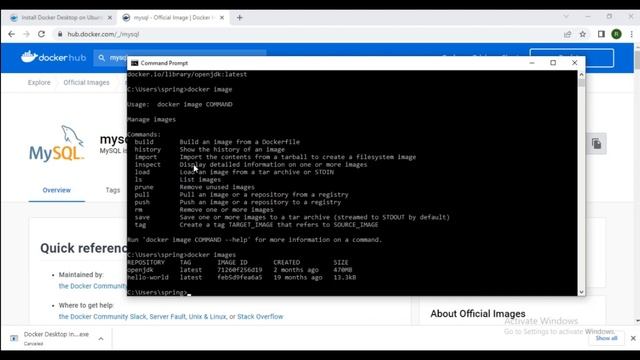Open the Explore link
Viewport: 640px width, 360px height.
click(39, 82)
